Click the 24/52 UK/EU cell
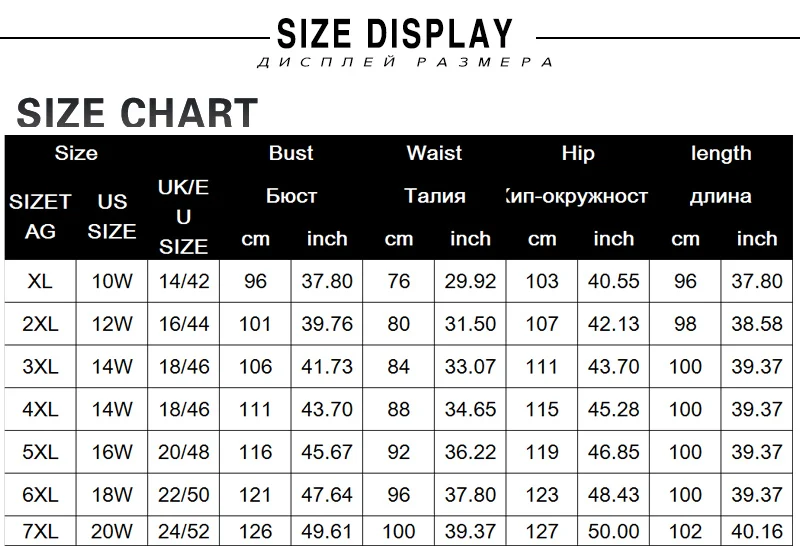Image resolution: width=800 pixels, height=546 pixels. coord(184,531)
